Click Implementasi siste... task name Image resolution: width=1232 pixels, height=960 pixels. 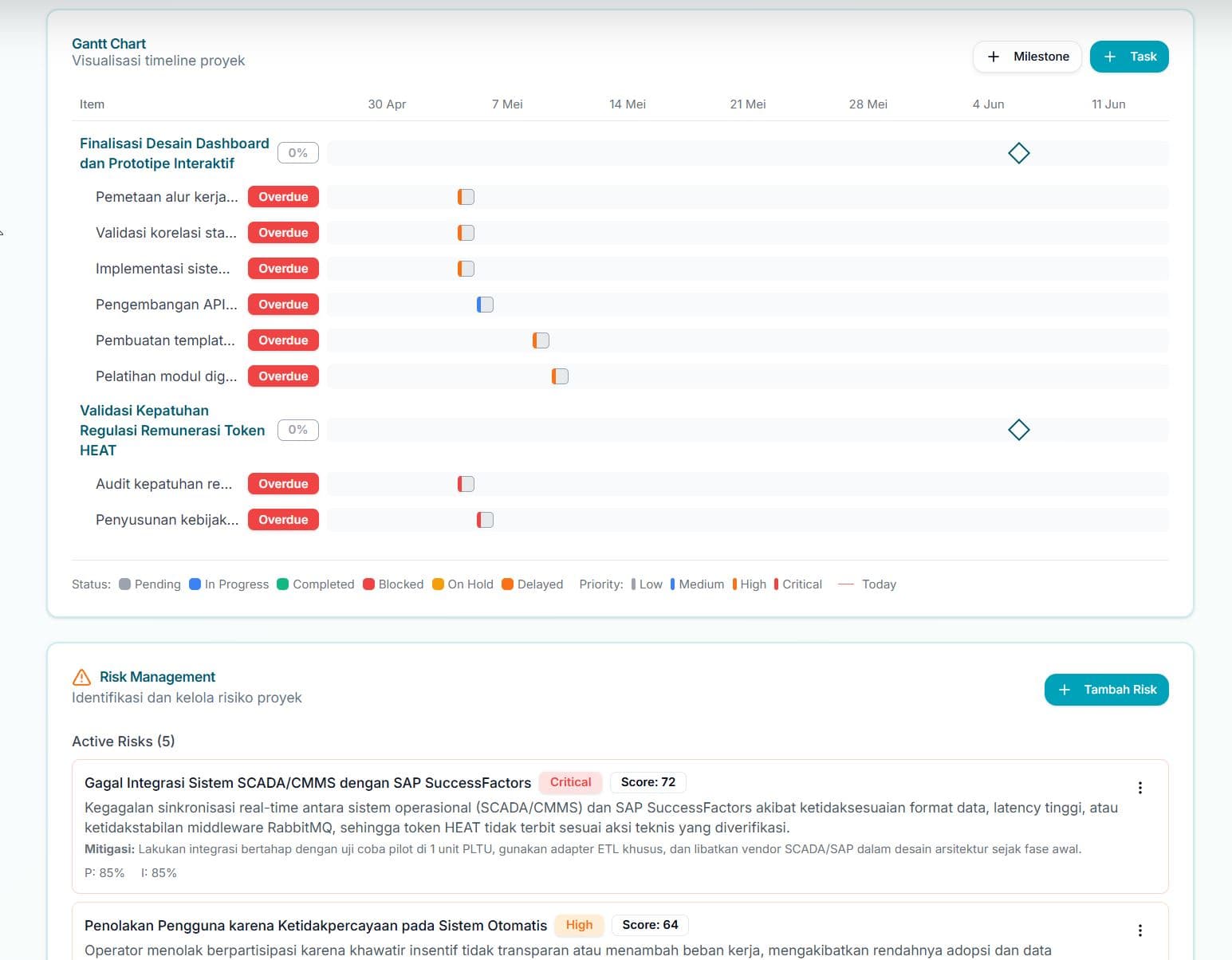point(163,269)
